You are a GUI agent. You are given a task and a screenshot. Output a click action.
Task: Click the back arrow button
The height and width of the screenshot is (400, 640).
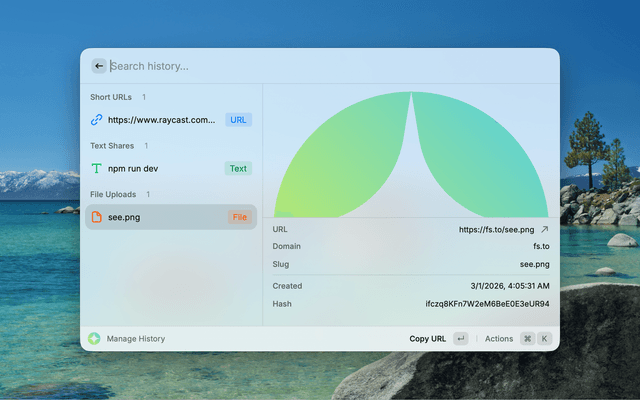(99, 66)
